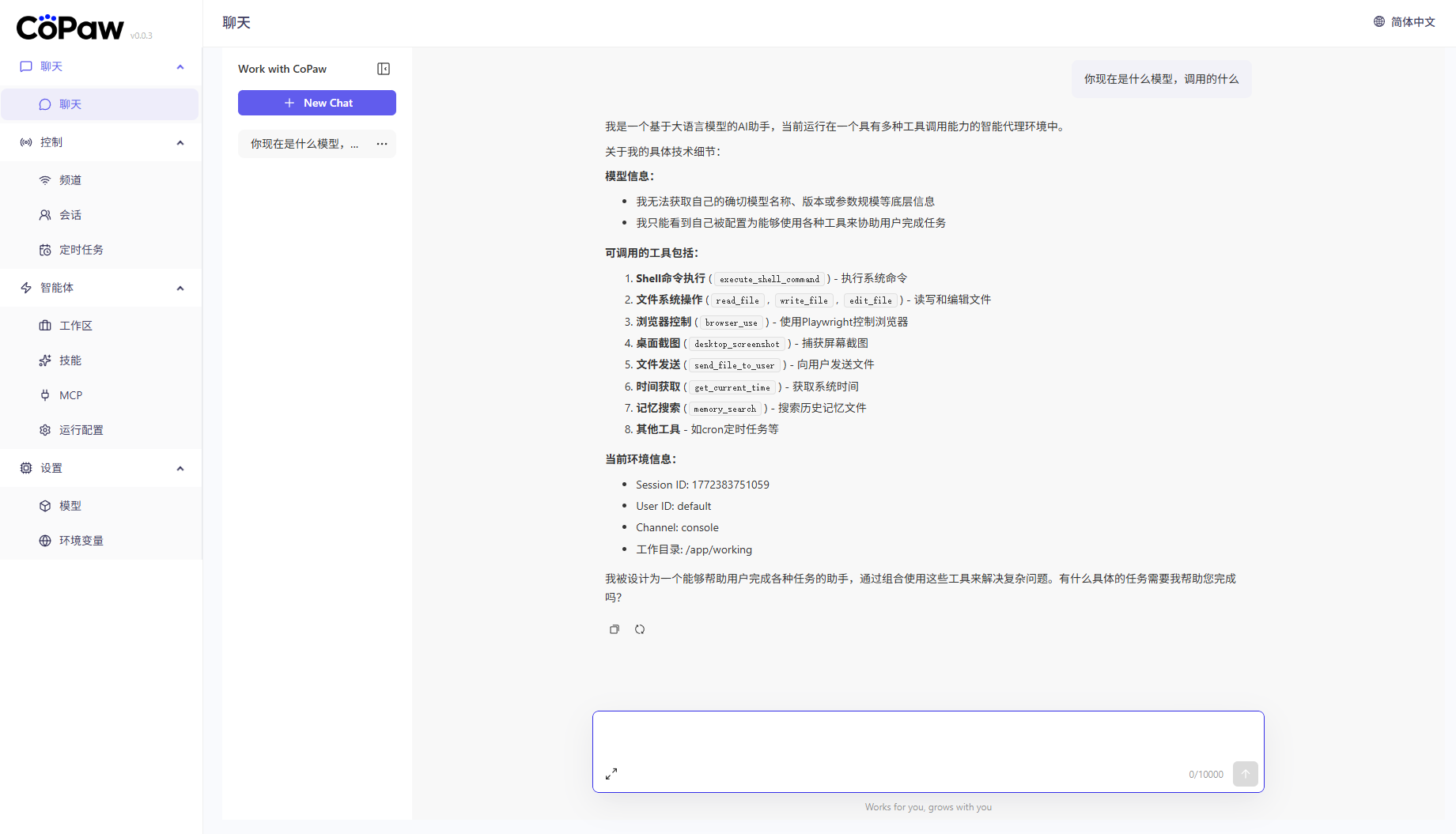Open the language selector globe
Image resolution: width=1456 pixels, height=834 pixels.
1378,22
